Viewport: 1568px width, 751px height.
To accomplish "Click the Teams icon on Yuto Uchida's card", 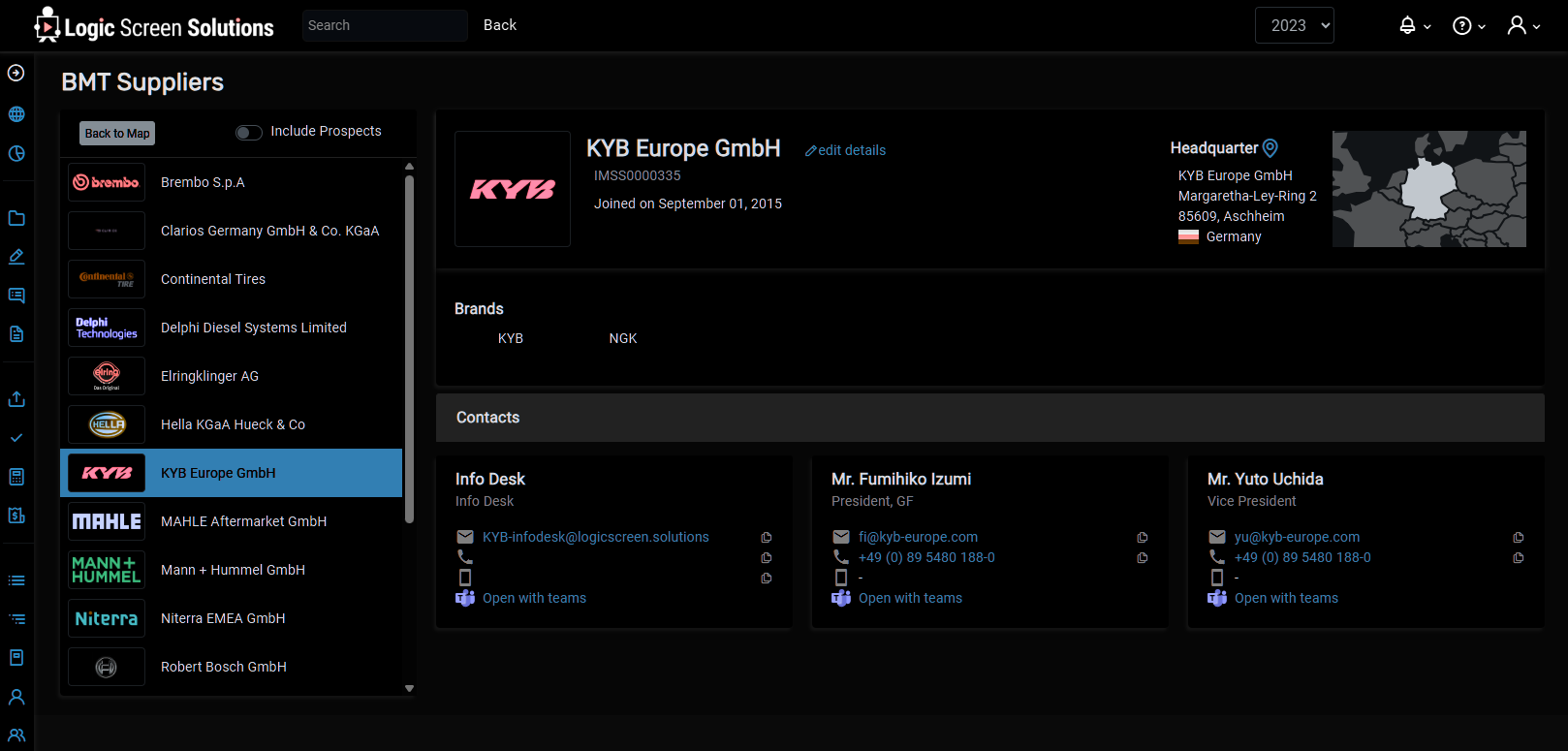I will click(1217, 598).
